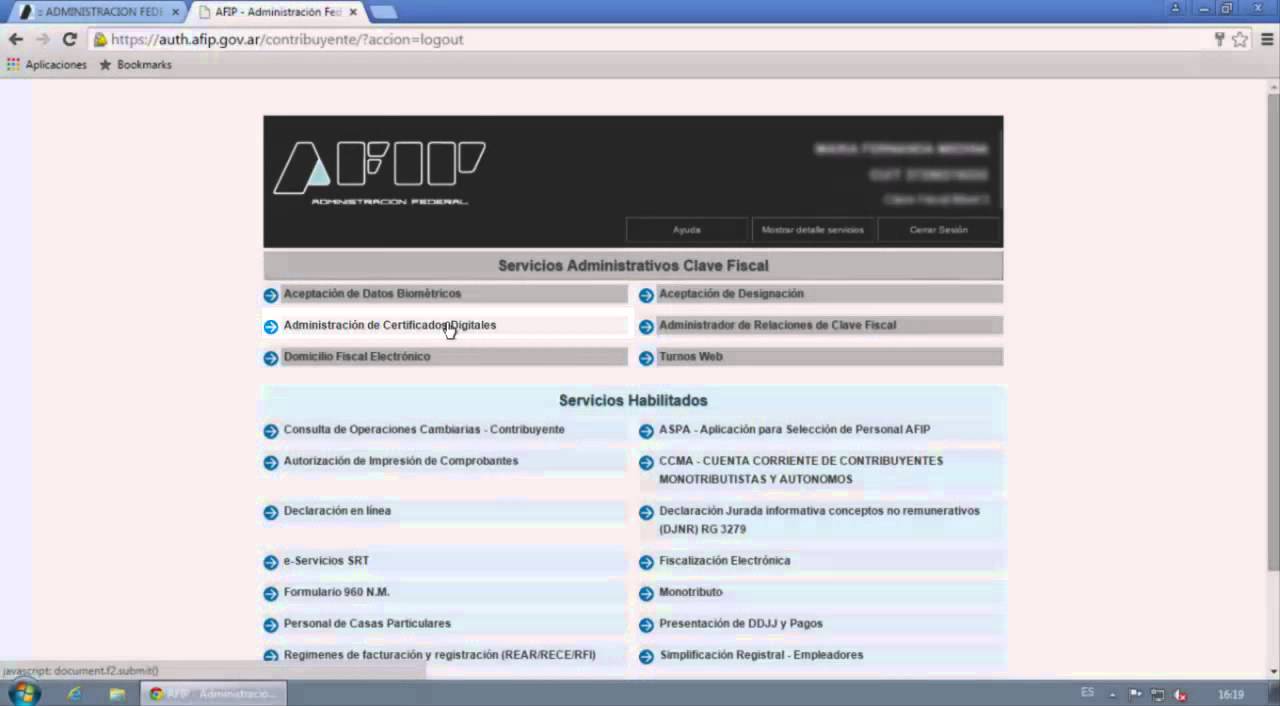This screenshot has height=706, width=1280.
Task: Open Personal de Casas Particulares
Action: click(x=367, y=624)
